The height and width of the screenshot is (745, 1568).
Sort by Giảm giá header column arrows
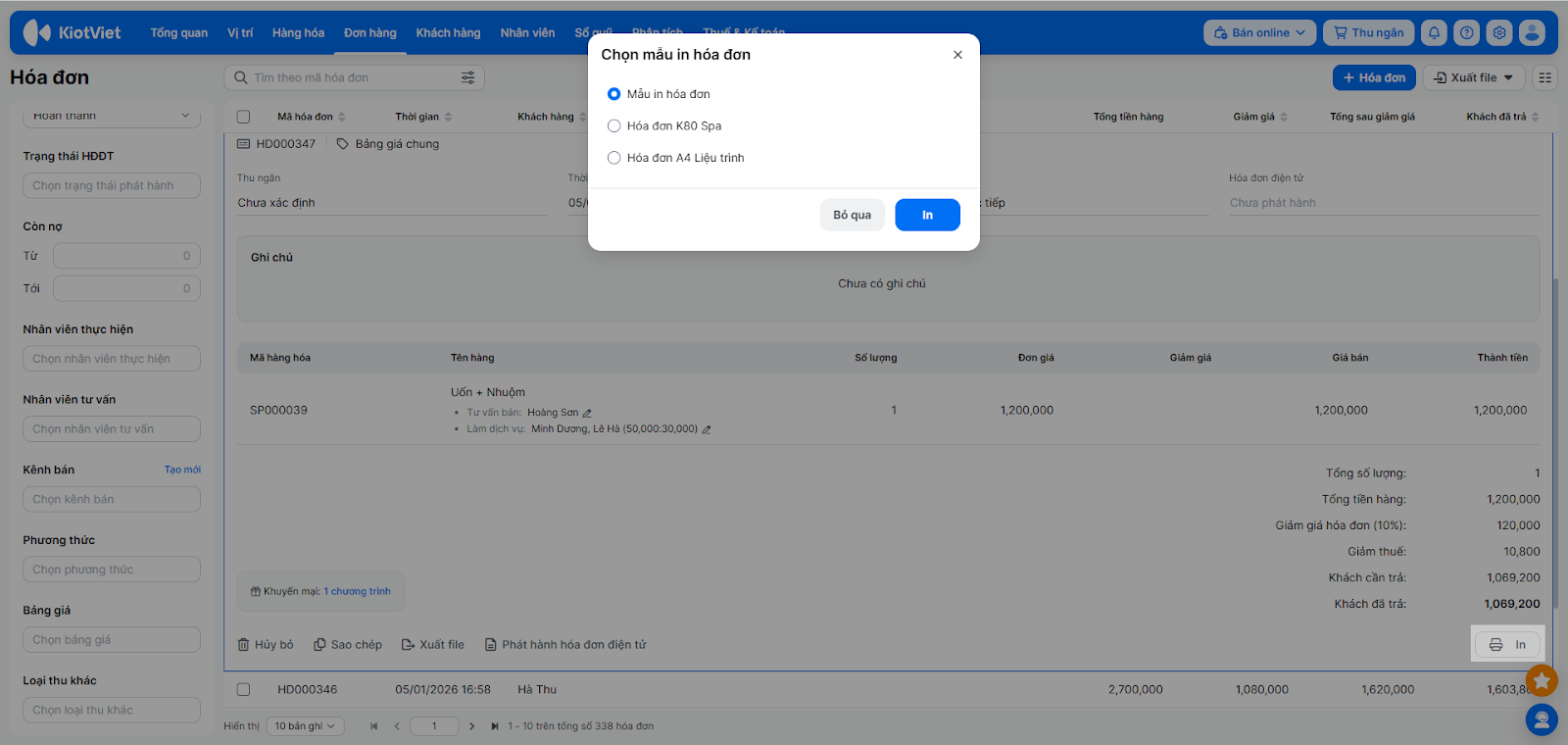click(x=1284, y=117)
